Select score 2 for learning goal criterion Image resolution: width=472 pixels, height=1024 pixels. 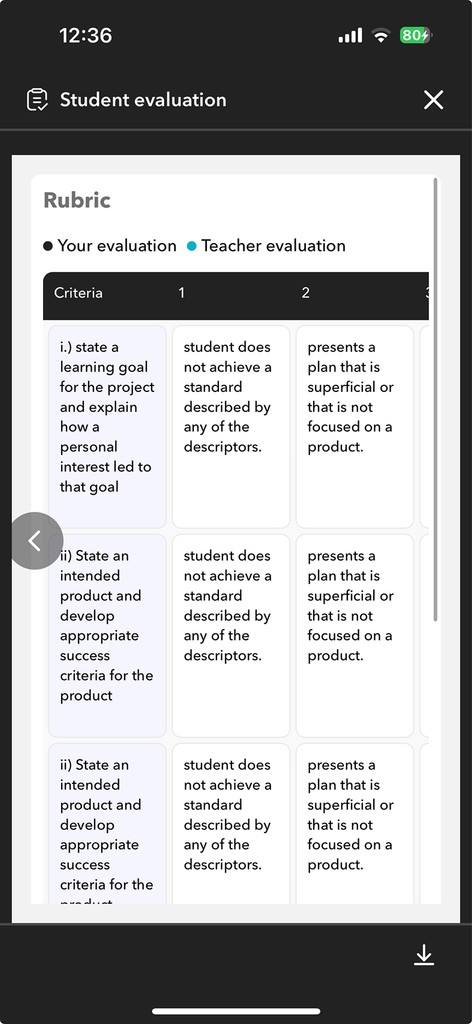coord(355,426)
